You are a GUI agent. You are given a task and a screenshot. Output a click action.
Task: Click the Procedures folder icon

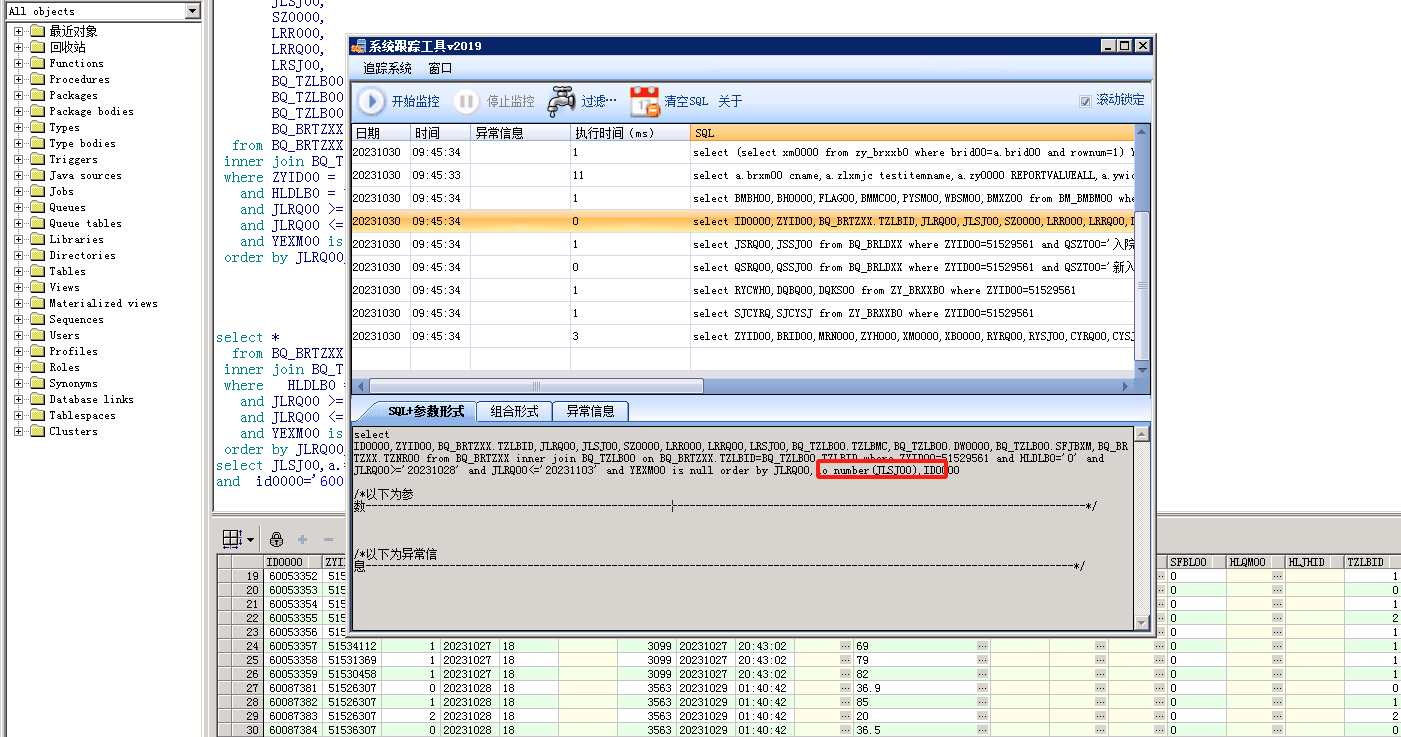38,79
